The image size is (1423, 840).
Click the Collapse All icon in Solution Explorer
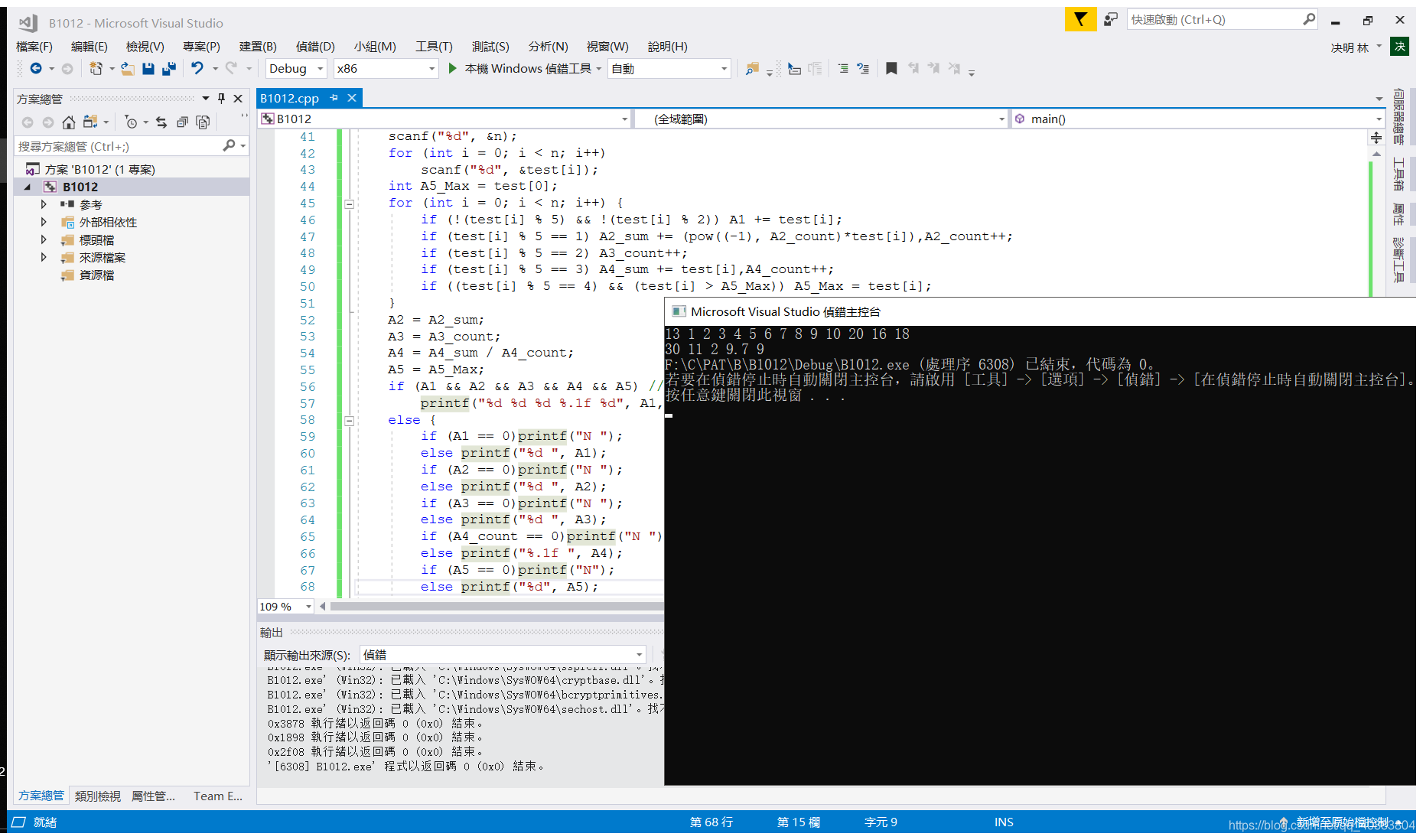click(x=182, y=122)
